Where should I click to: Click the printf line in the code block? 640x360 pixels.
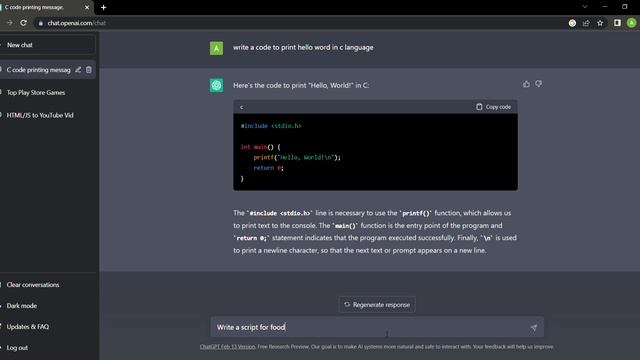click(297, 158)
